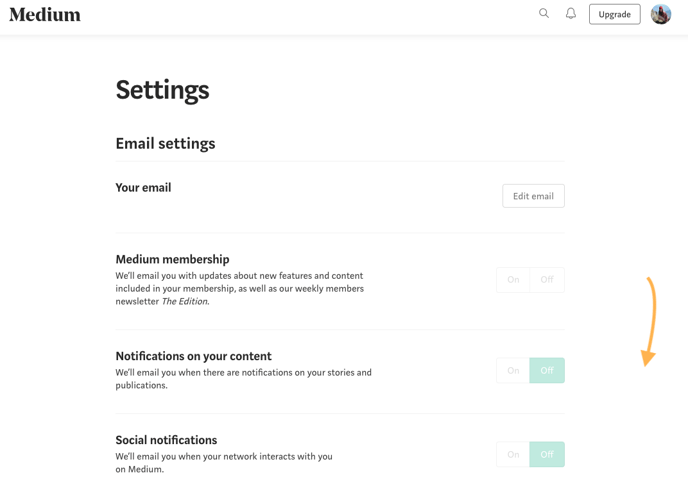Open notifications bell
Screen dimensions: 688x489
(570, 14)
